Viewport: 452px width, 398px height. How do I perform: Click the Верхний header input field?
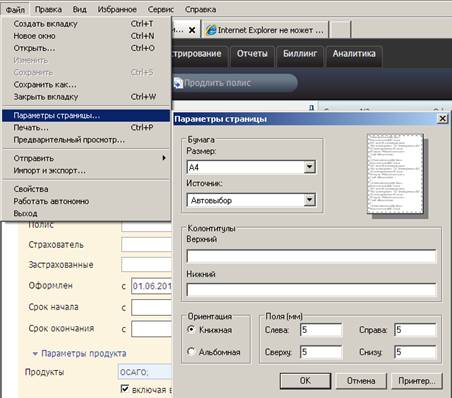(x=311, y=256)
